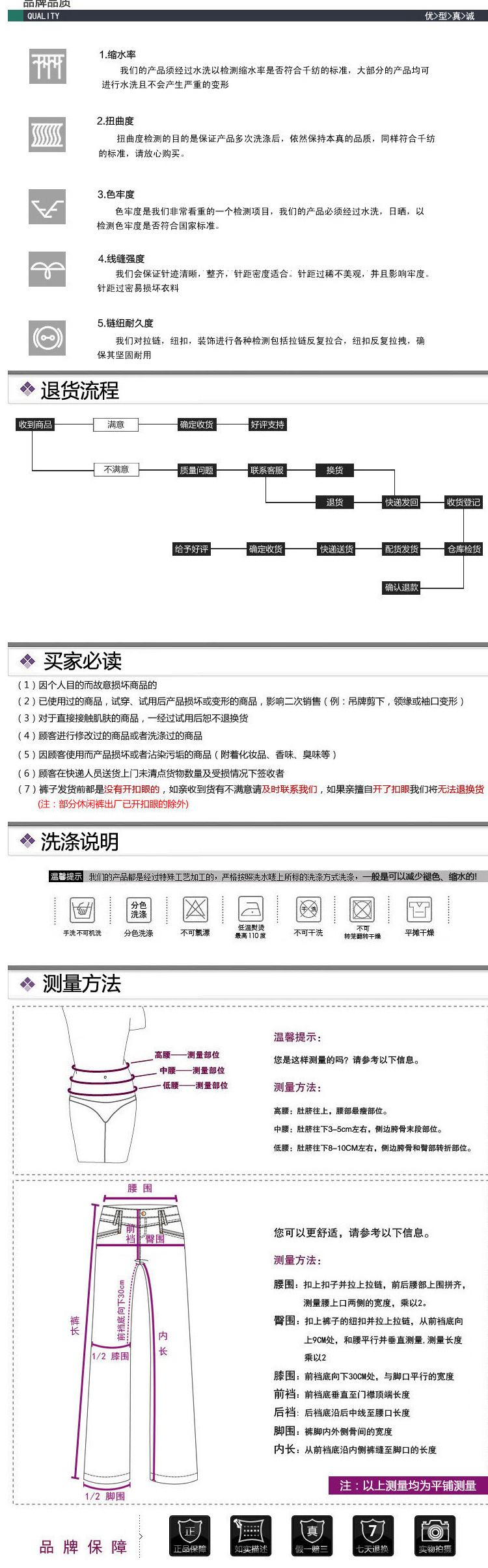This screenshot has width=488, height=1568.
Task: Select the 快递发回 flowchart box
Action: coord(401,502)
